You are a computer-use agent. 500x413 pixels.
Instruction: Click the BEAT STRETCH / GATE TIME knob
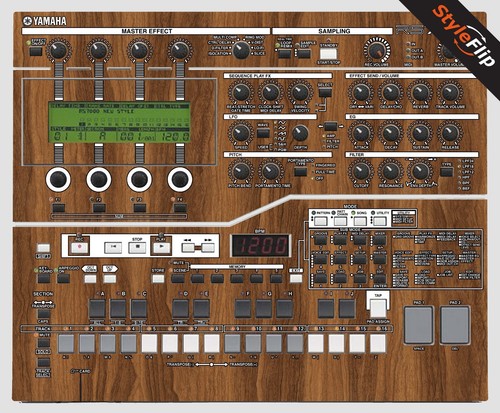coord(241,92)
